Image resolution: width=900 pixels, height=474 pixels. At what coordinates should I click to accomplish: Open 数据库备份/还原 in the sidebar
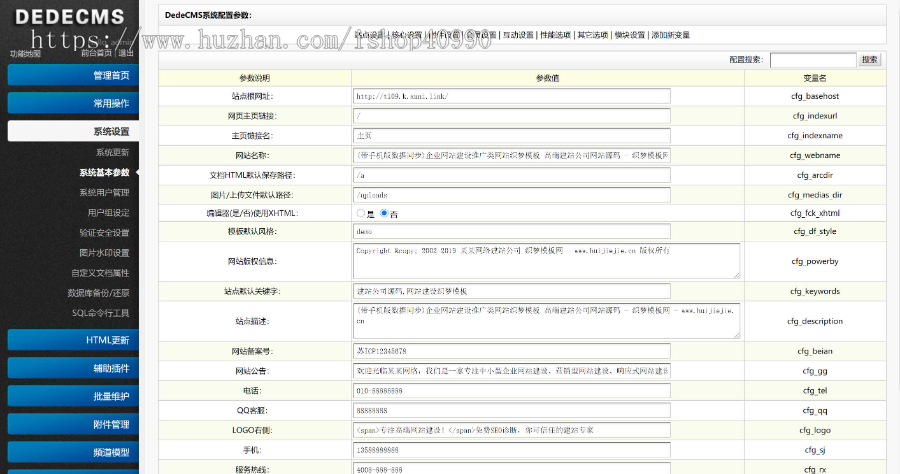click(98, 292)
